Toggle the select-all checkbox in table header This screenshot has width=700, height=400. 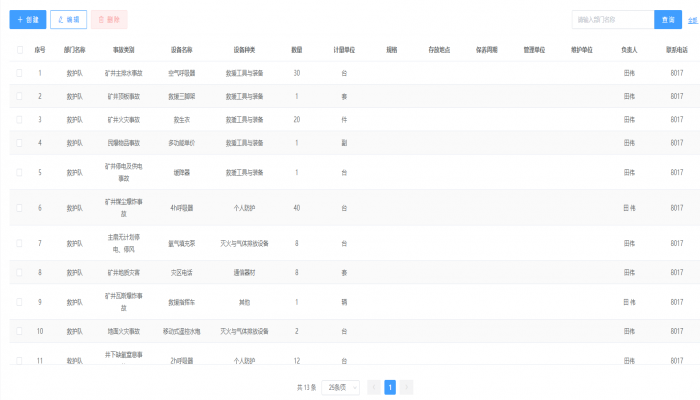(x=19, y=49)
